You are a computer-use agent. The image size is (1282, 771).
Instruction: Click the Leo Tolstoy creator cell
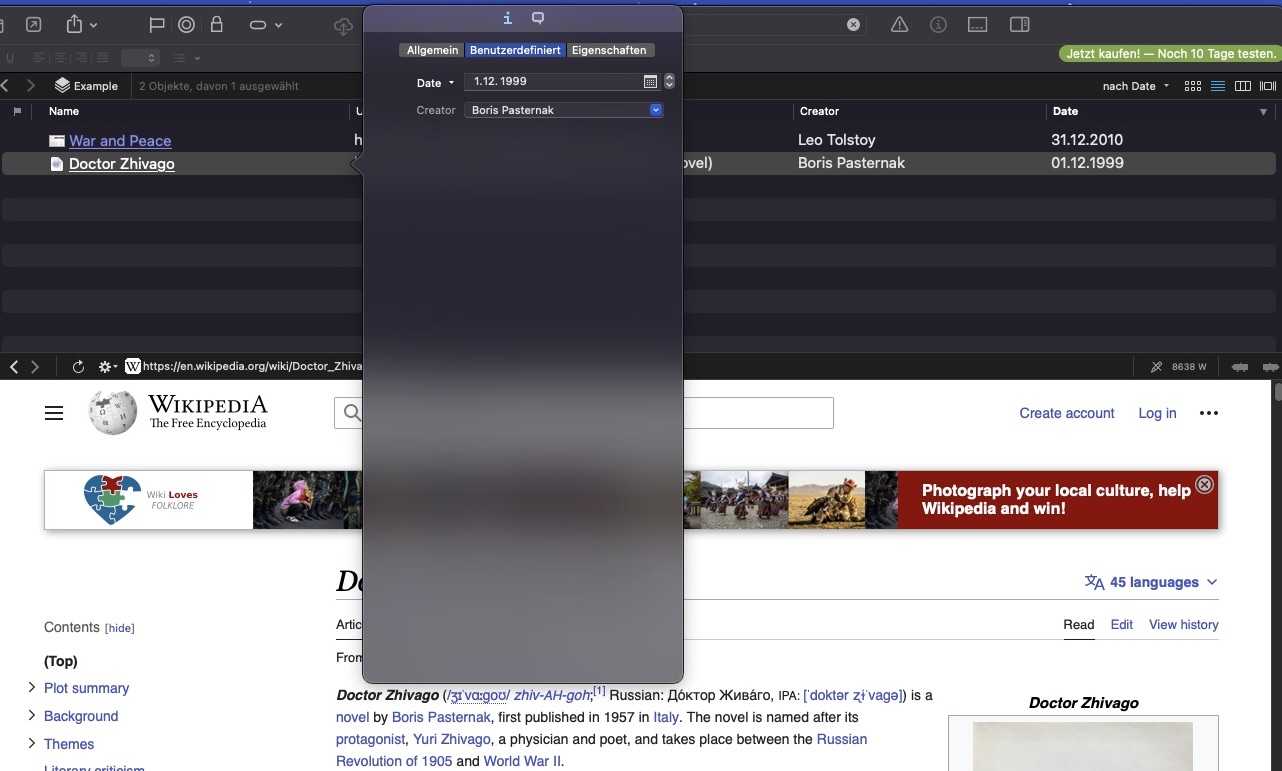pos(836,140)
